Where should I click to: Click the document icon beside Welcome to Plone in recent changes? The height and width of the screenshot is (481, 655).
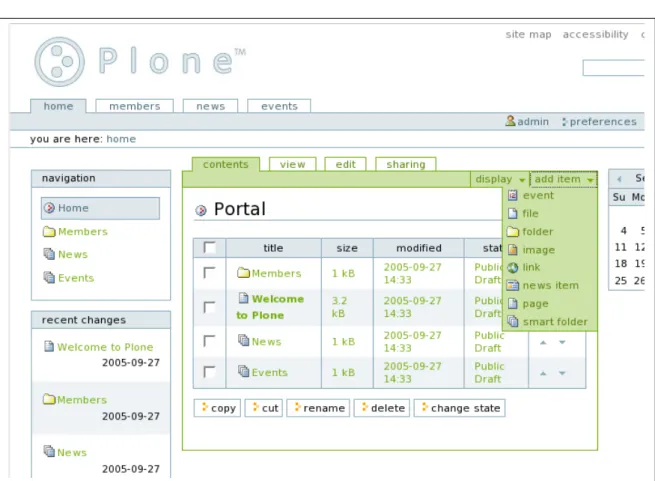49,346
